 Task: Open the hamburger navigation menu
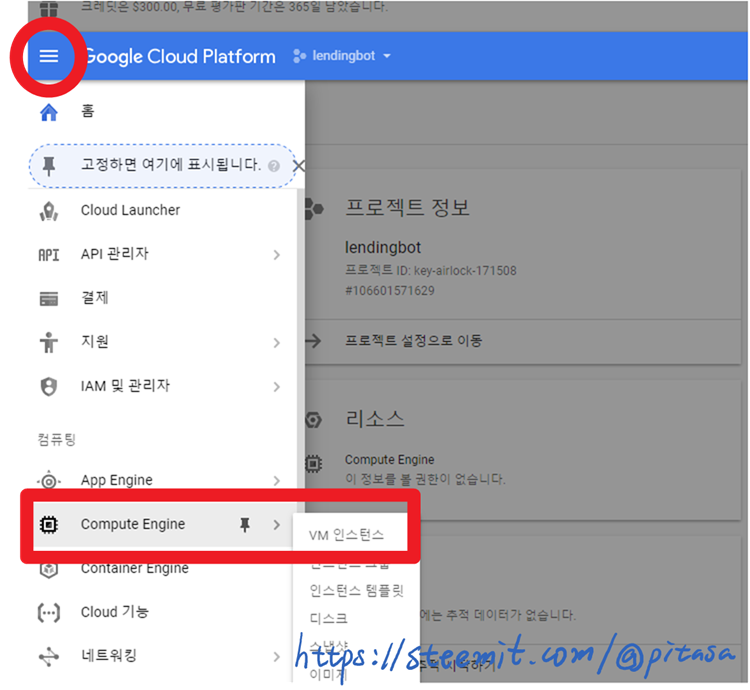click(x=49, y=56)
